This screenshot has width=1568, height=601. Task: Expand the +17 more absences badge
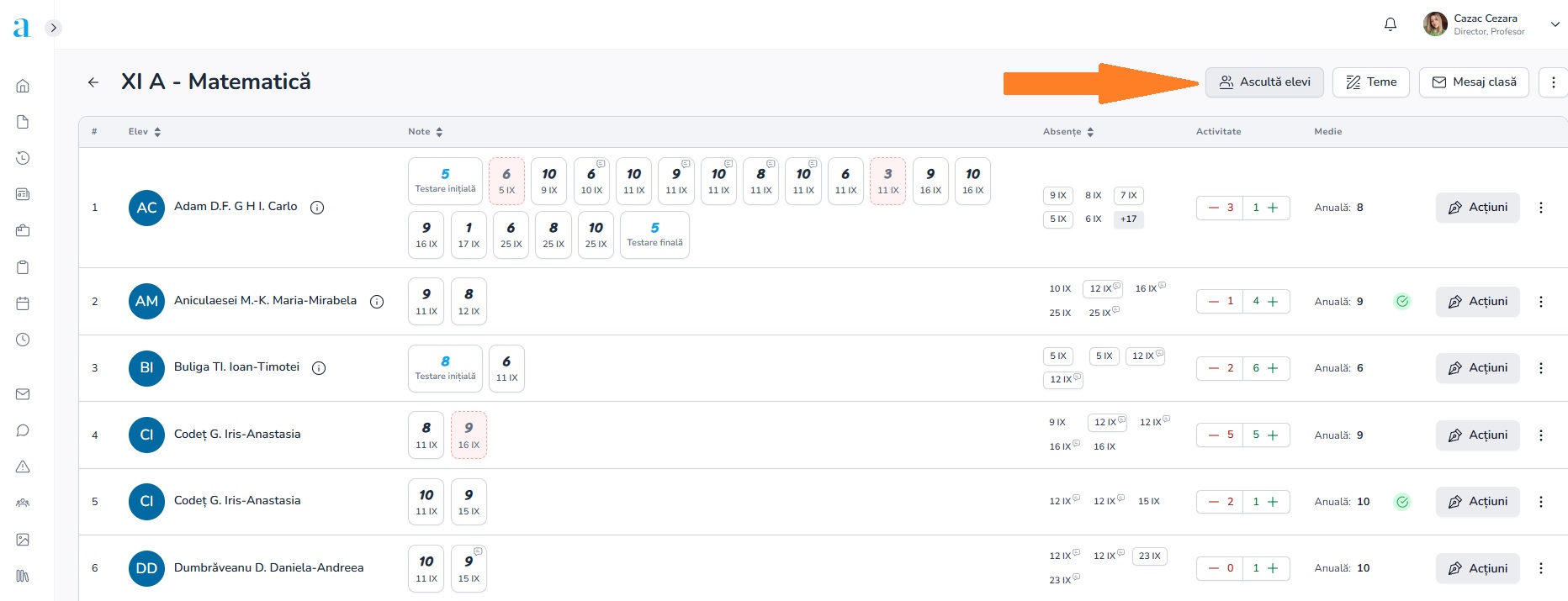1128,219
